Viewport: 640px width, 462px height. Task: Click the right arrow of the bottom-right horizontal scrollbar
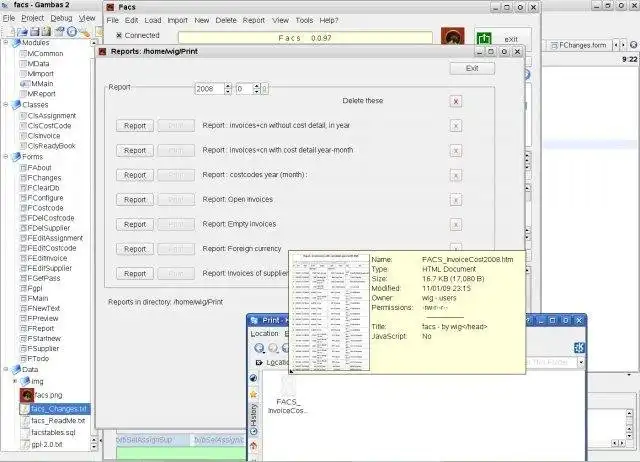pyautogui.click(x=622, y=443)
